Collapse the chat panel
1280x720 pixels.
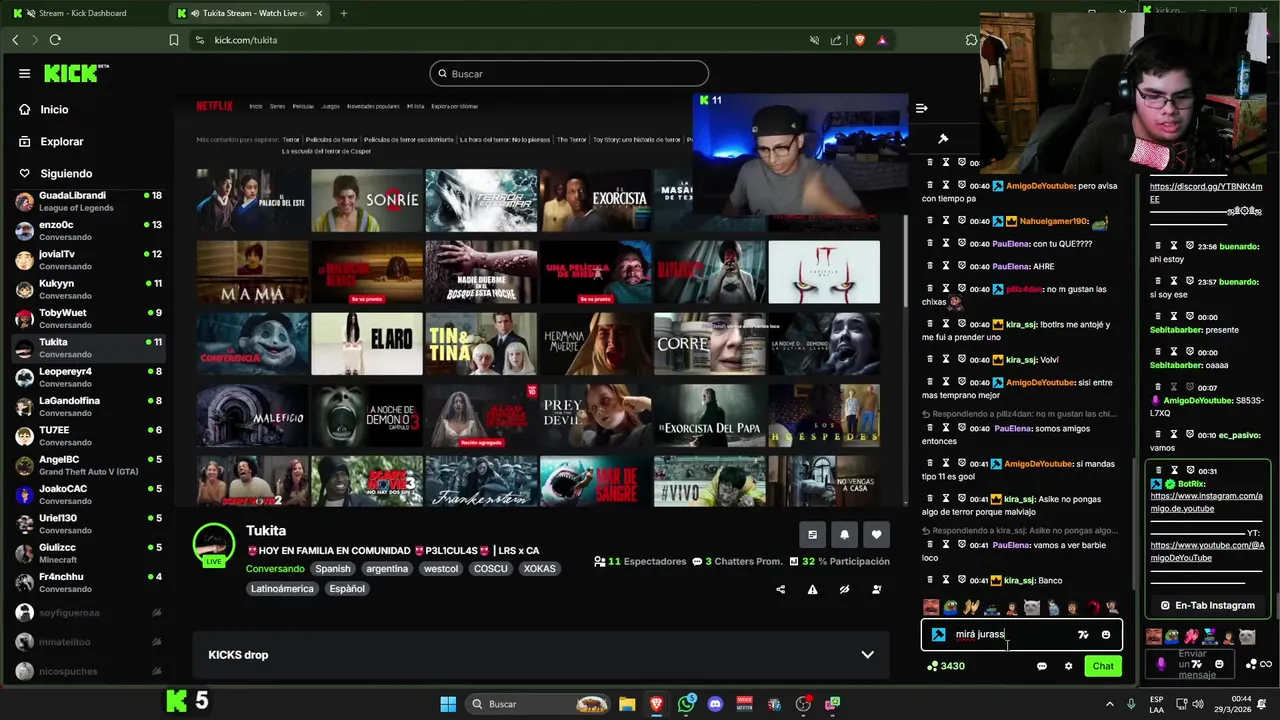point(922,108)
